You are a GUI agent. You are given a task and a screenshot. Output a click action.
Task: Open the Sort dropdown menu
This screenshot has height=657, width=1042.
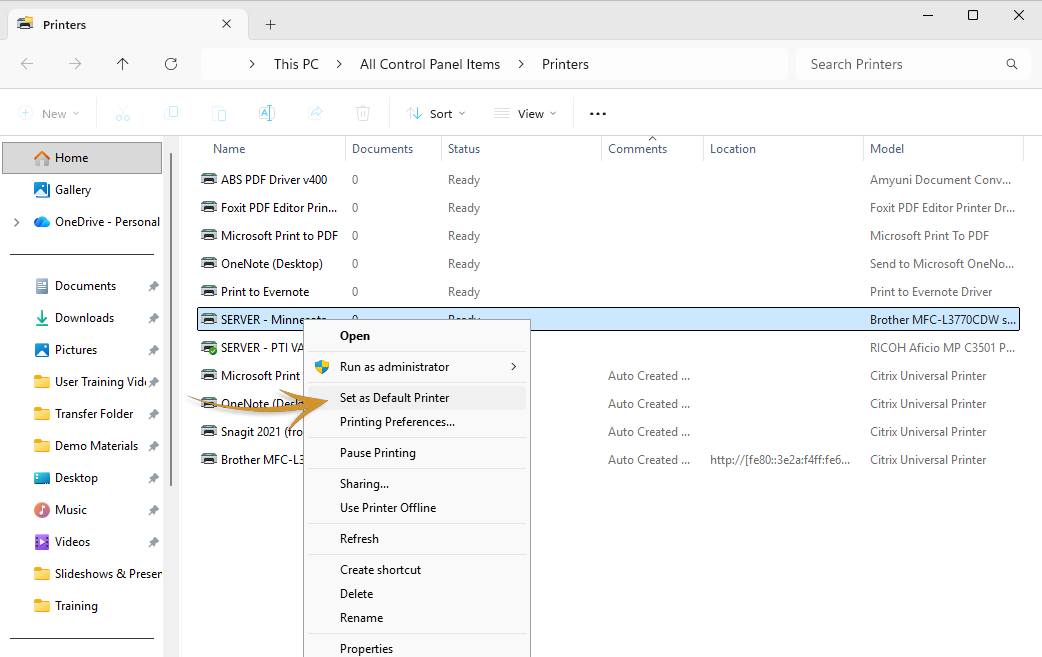(436, 114)
